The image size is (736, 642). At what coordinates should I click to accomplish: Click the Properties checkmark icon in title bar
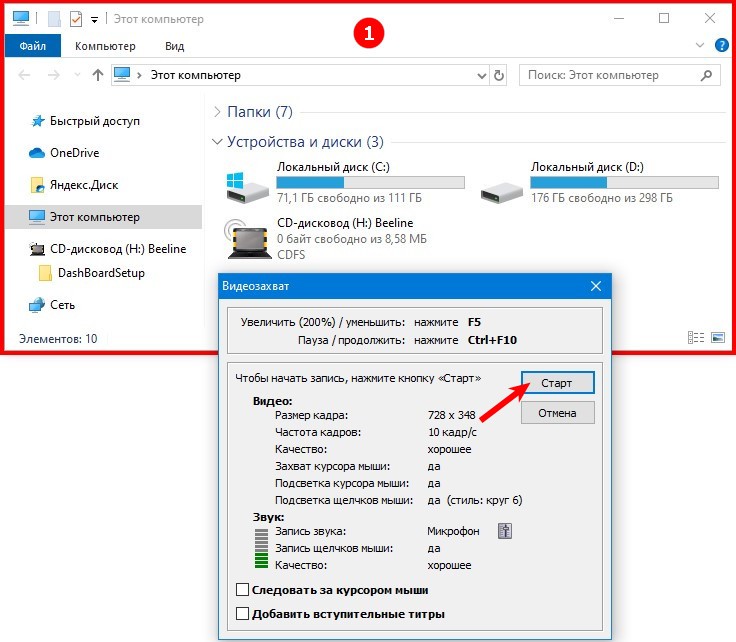pyautogui.click(x=76, y=19)
